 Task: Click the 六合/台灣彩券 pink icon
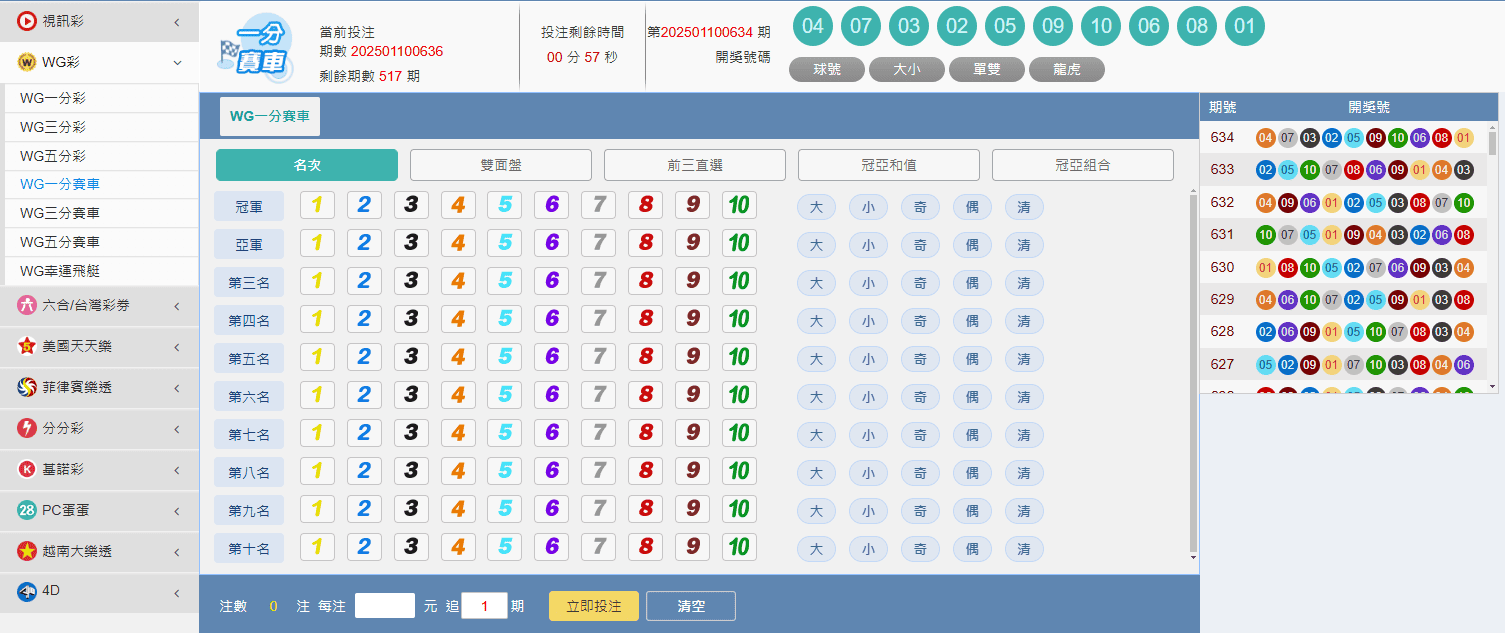27,306
